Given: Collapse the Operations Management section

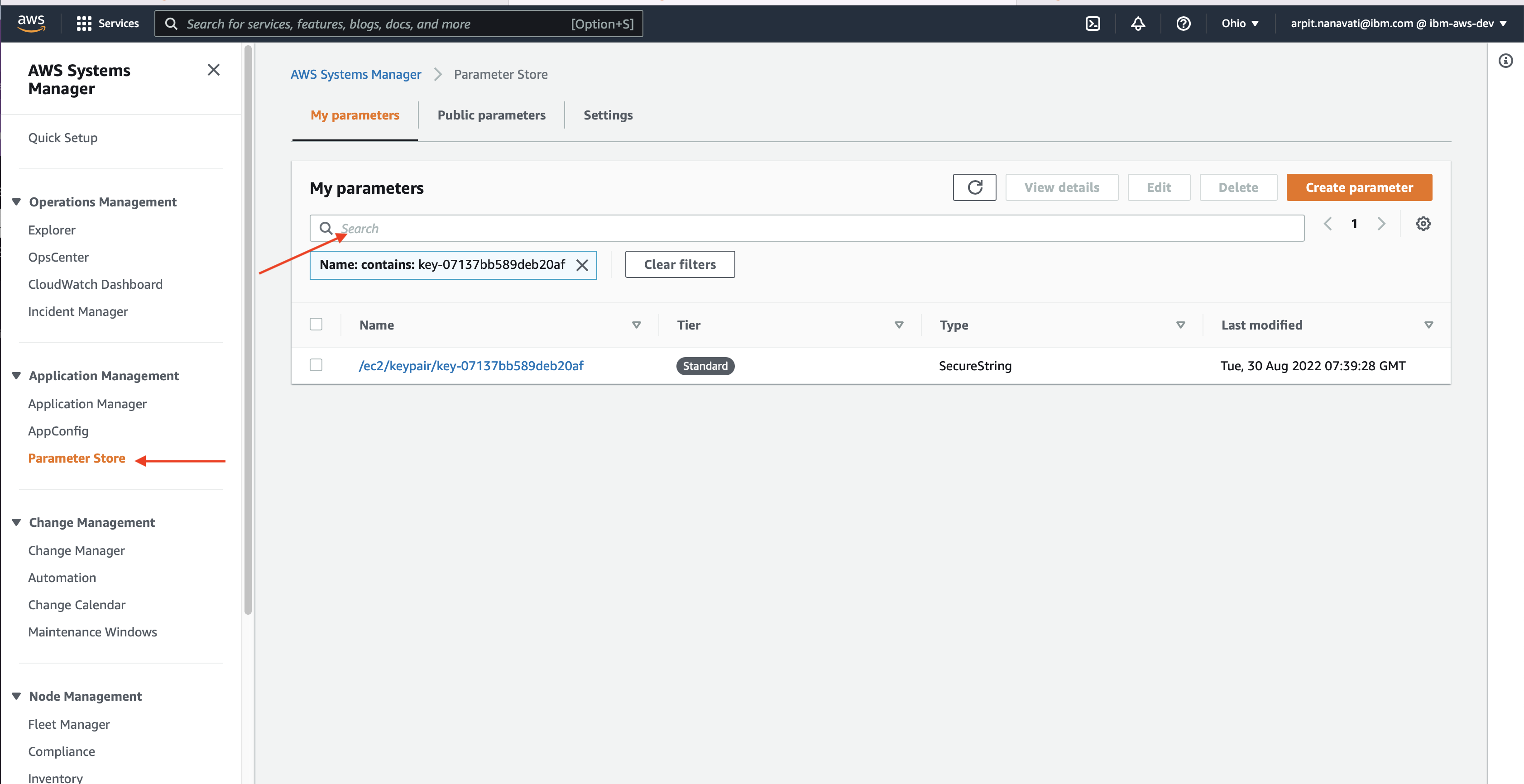Looking at the screenshot, I should [17, 202].
